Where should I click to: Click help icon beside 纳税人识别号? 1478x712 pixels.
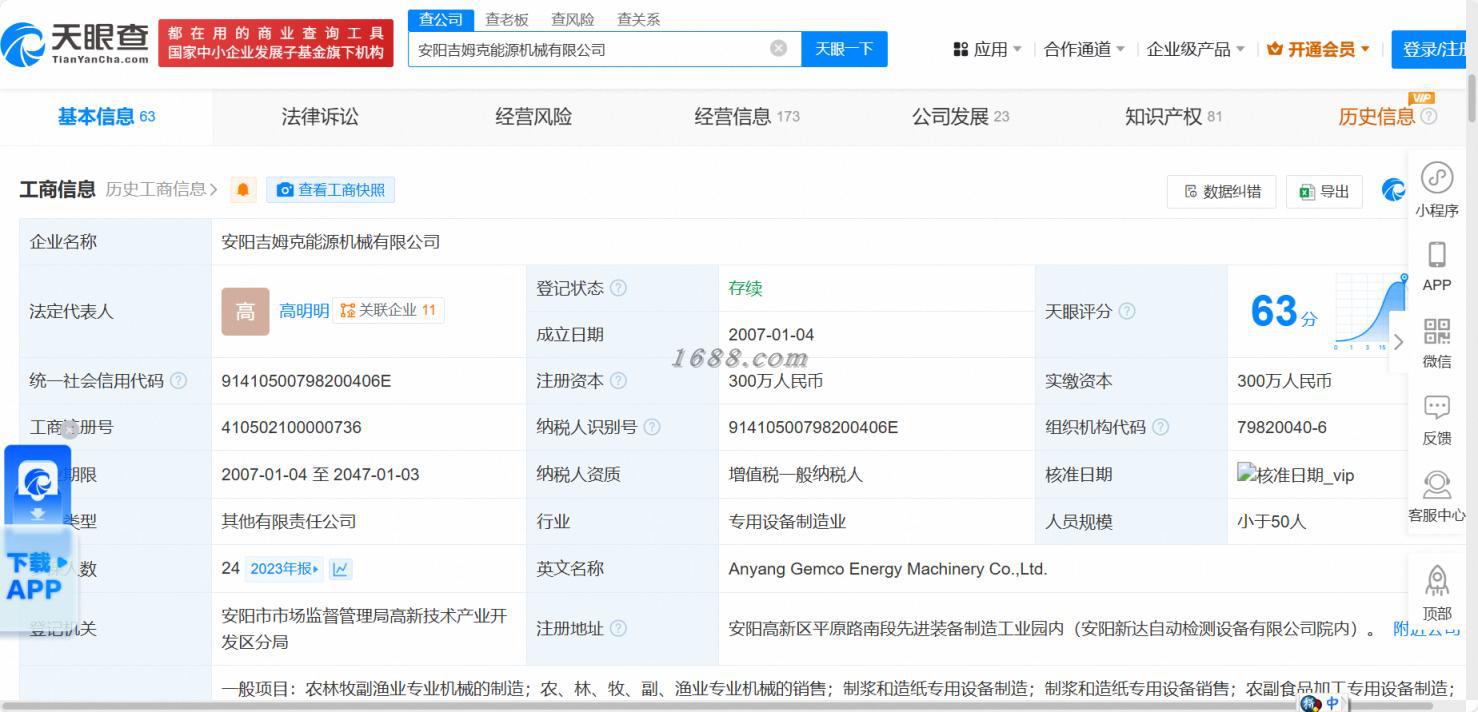click(x=652, y=427)
